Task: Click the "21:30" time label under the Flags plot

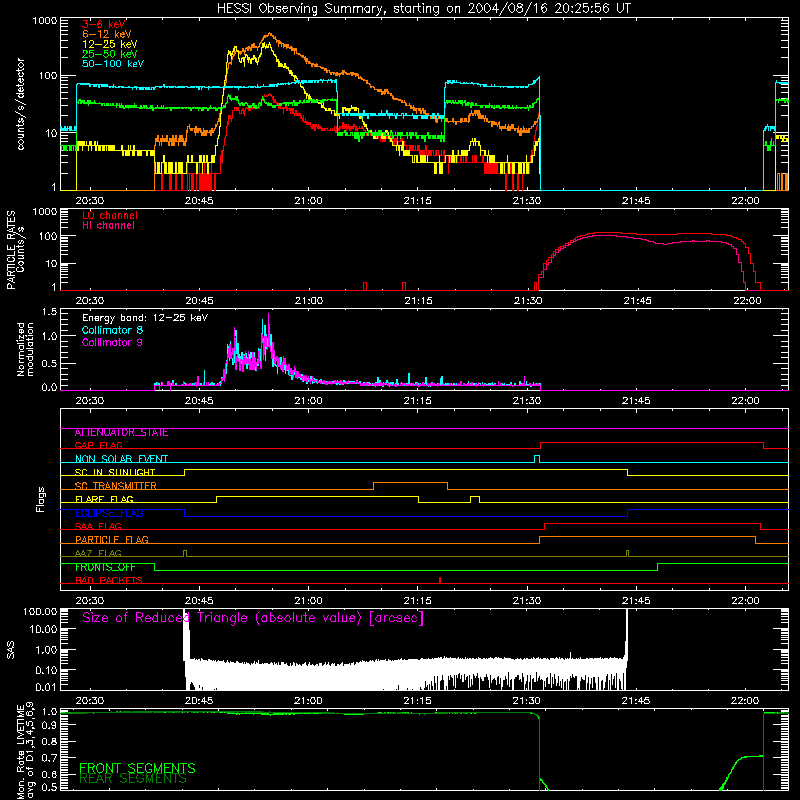Action: tap(527, 601)
